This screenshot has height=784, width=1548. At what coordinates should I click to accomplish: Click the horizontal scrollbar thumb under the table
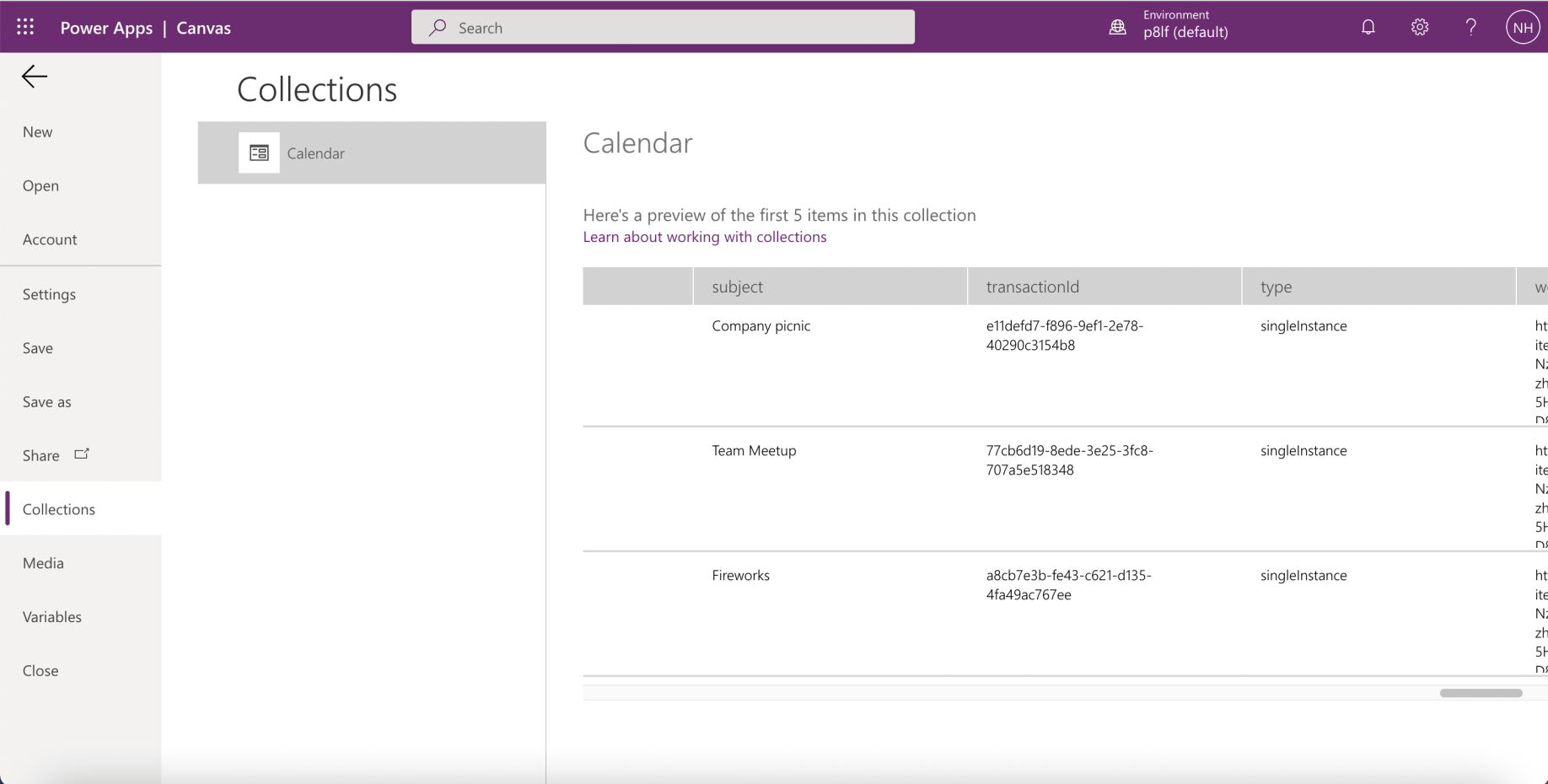click(1481, 693)
